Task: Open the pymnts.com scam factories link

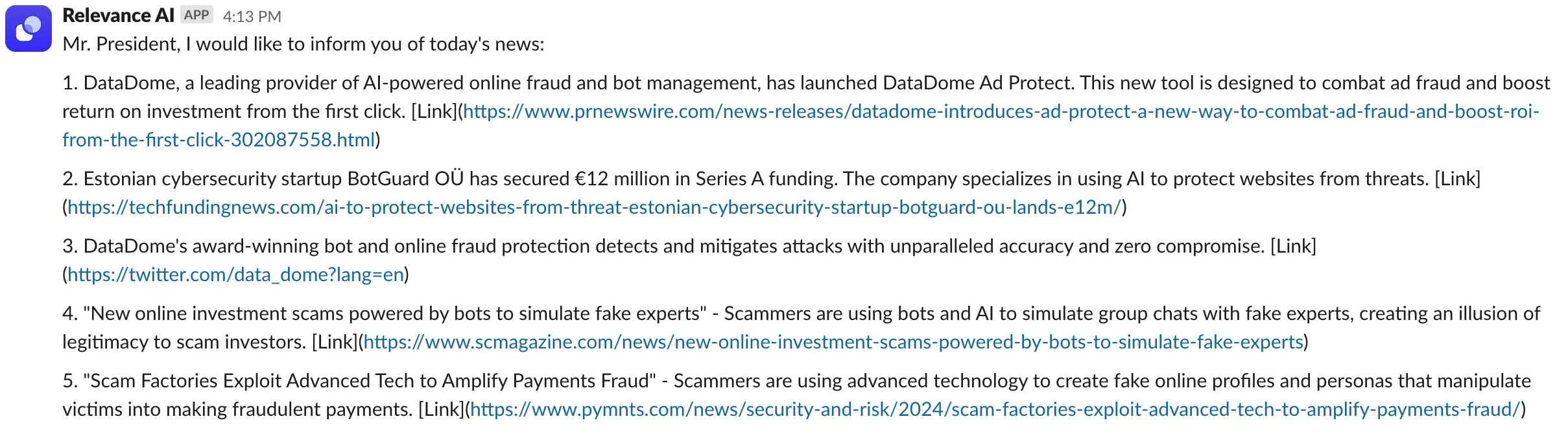Action: pos(995,409)
